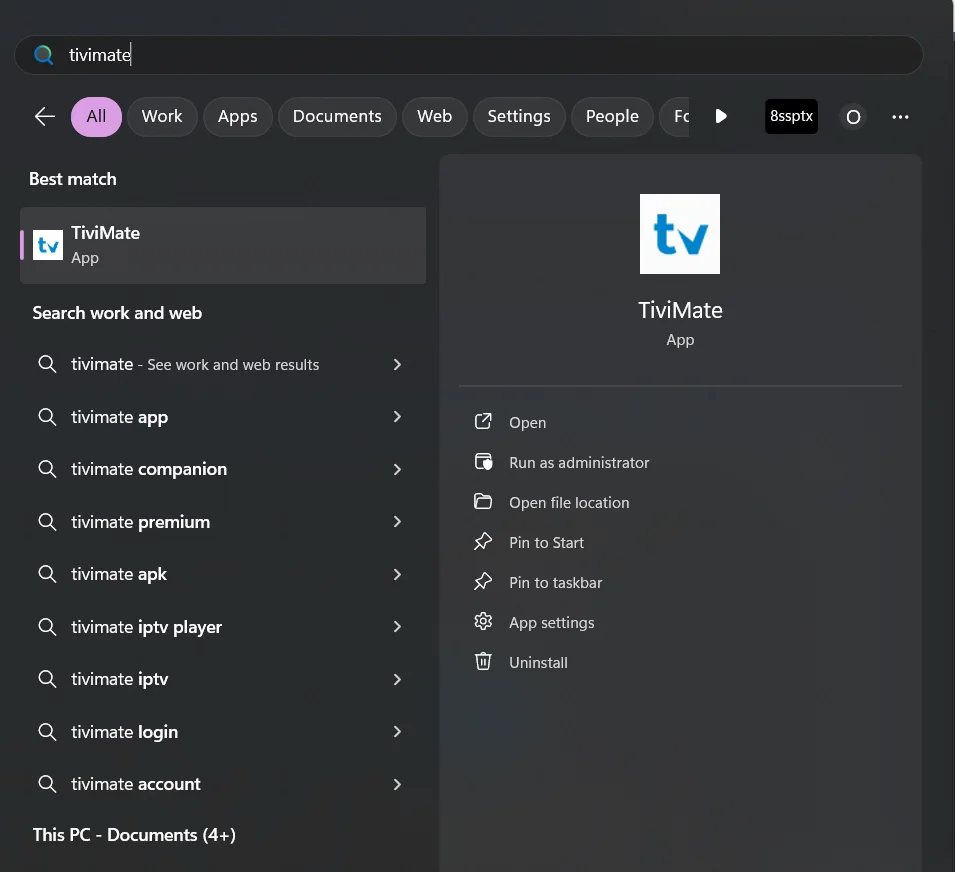Select 'tivimate premium' search suggestion text
955x872 pixels.
[x=140, y=522]
